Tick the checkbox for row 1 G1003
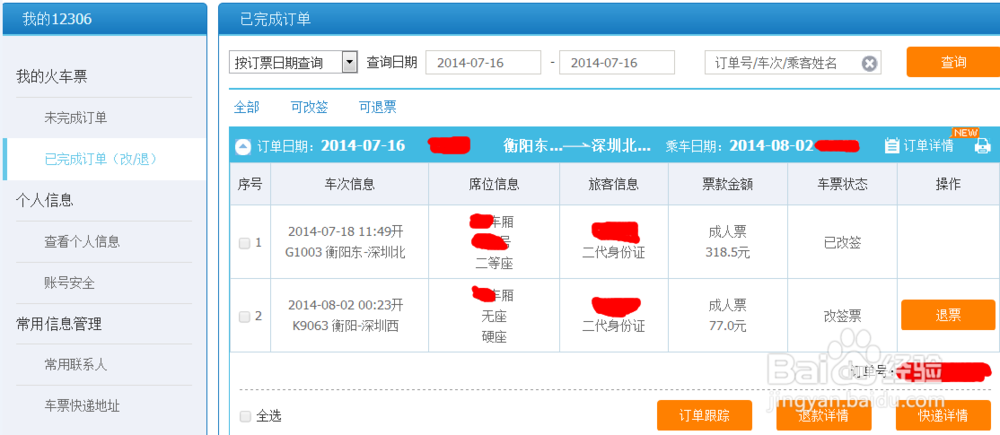Image resolution: width=1000 pixels, height=435 pixels. 244,243
